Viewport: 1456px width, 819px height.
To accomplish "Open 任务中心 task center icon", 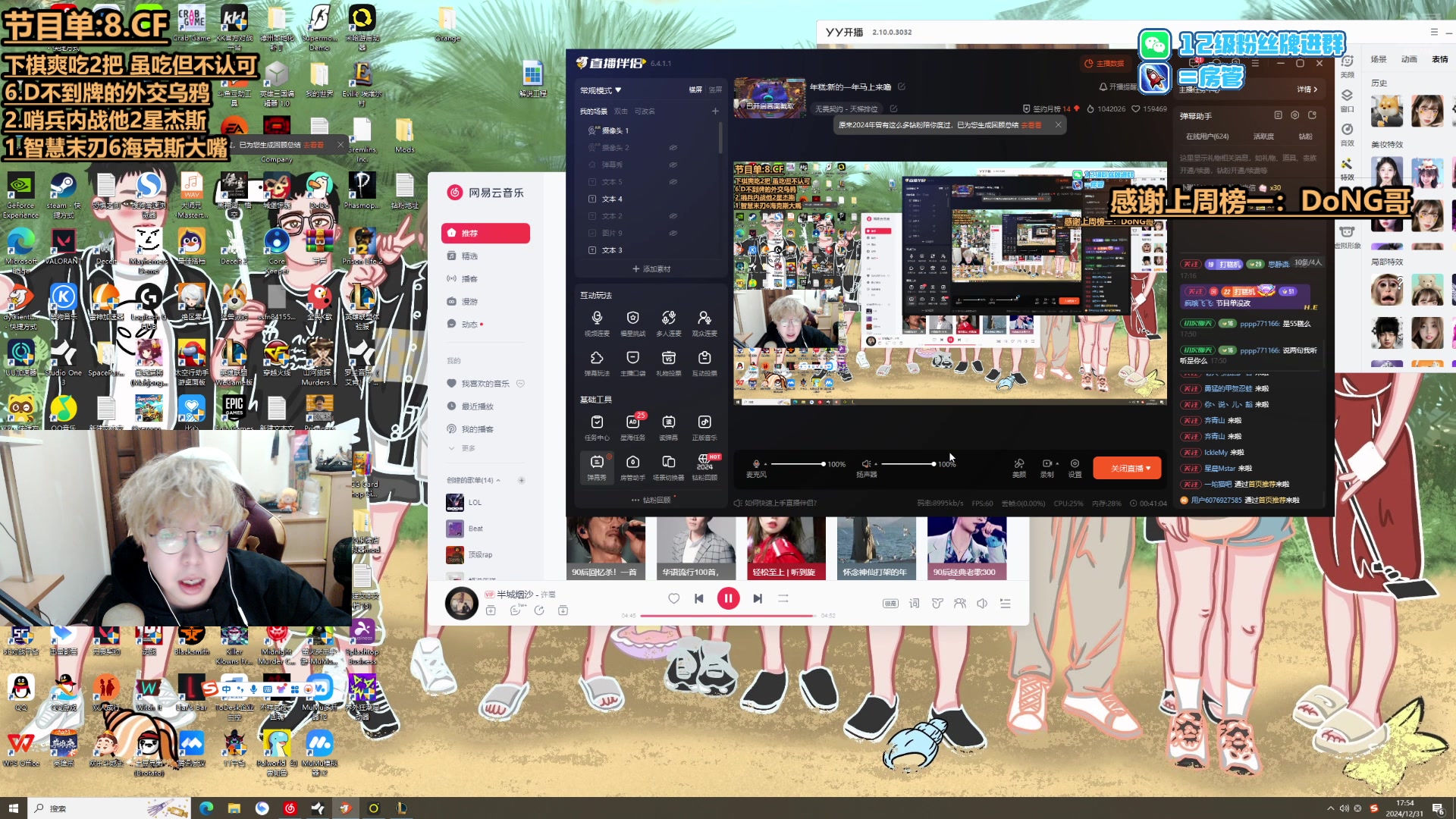I will pos(597,427).
